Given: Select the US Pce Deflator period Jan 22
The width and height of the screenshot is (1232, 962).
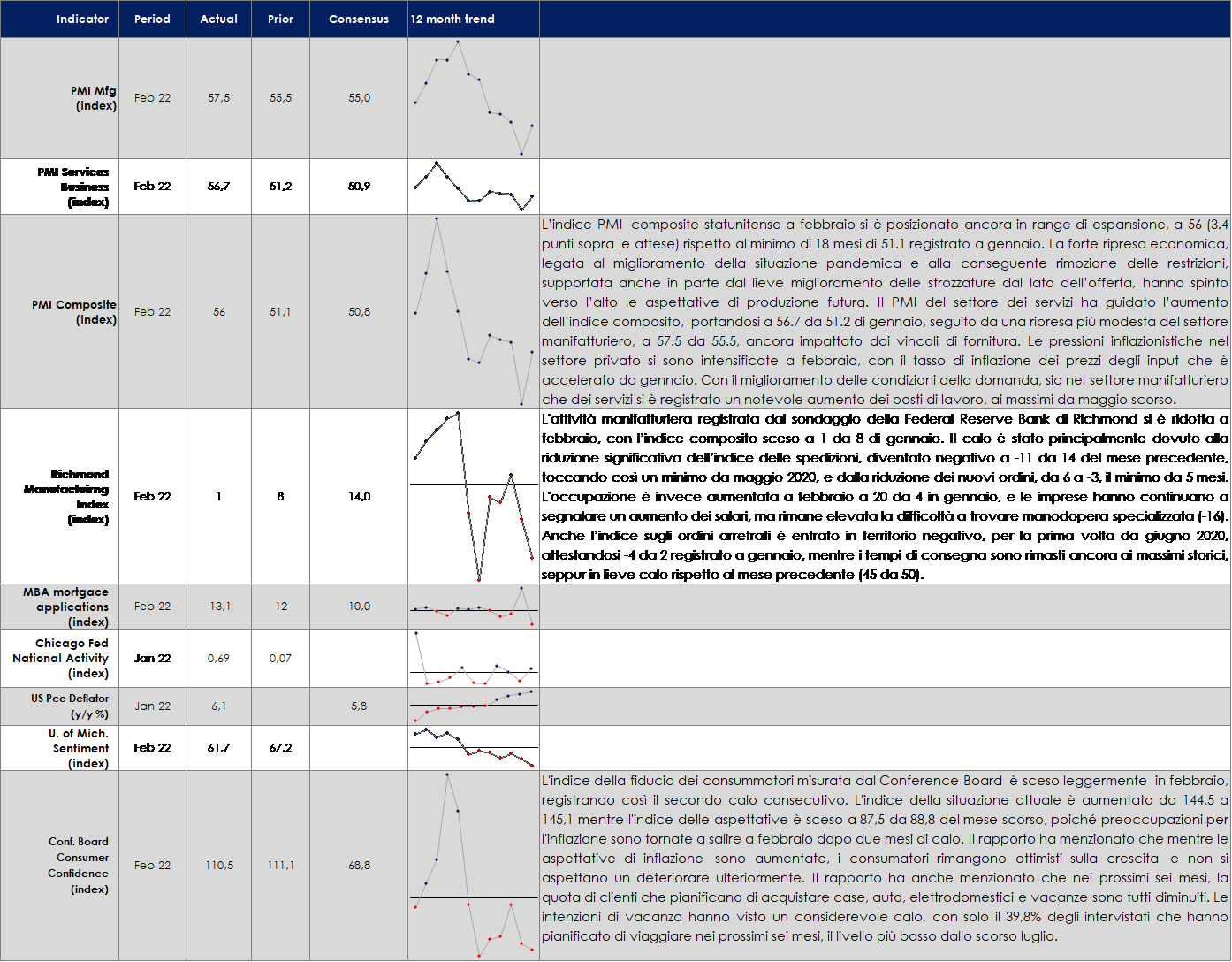Looking at the screenshot, I should coord(152,706).
